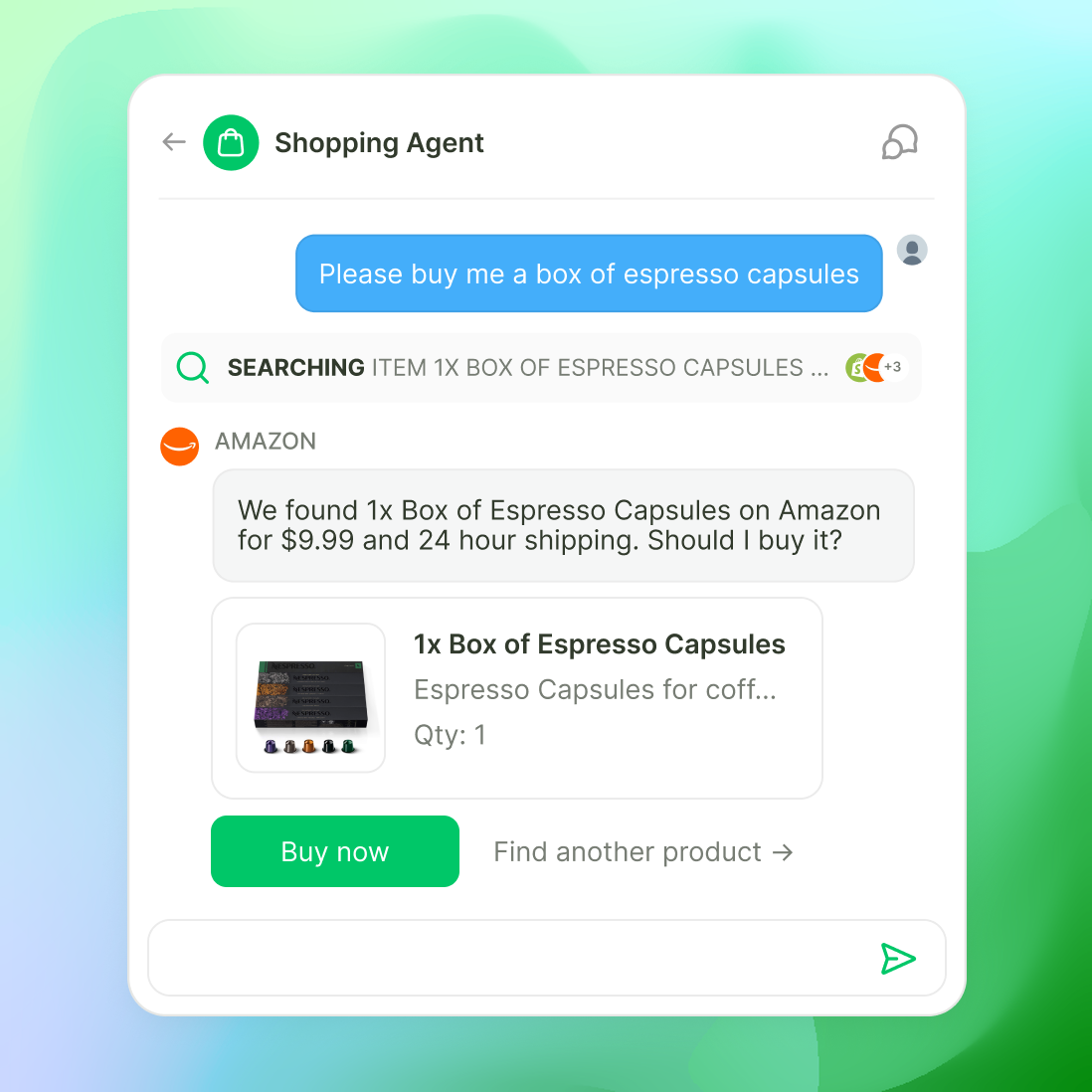Click the Find another product link
Viewport: 1092px width, 1092px height.
point(643,851)
